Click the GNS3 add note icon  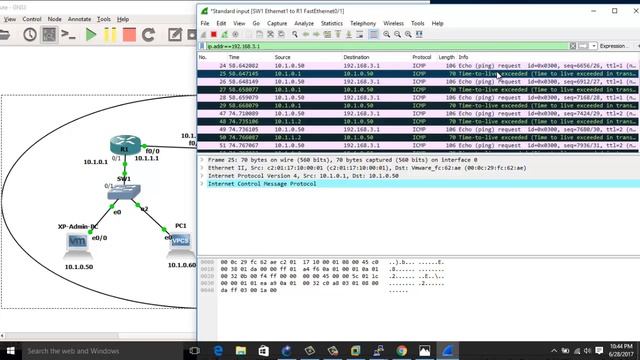click(175, 35)
